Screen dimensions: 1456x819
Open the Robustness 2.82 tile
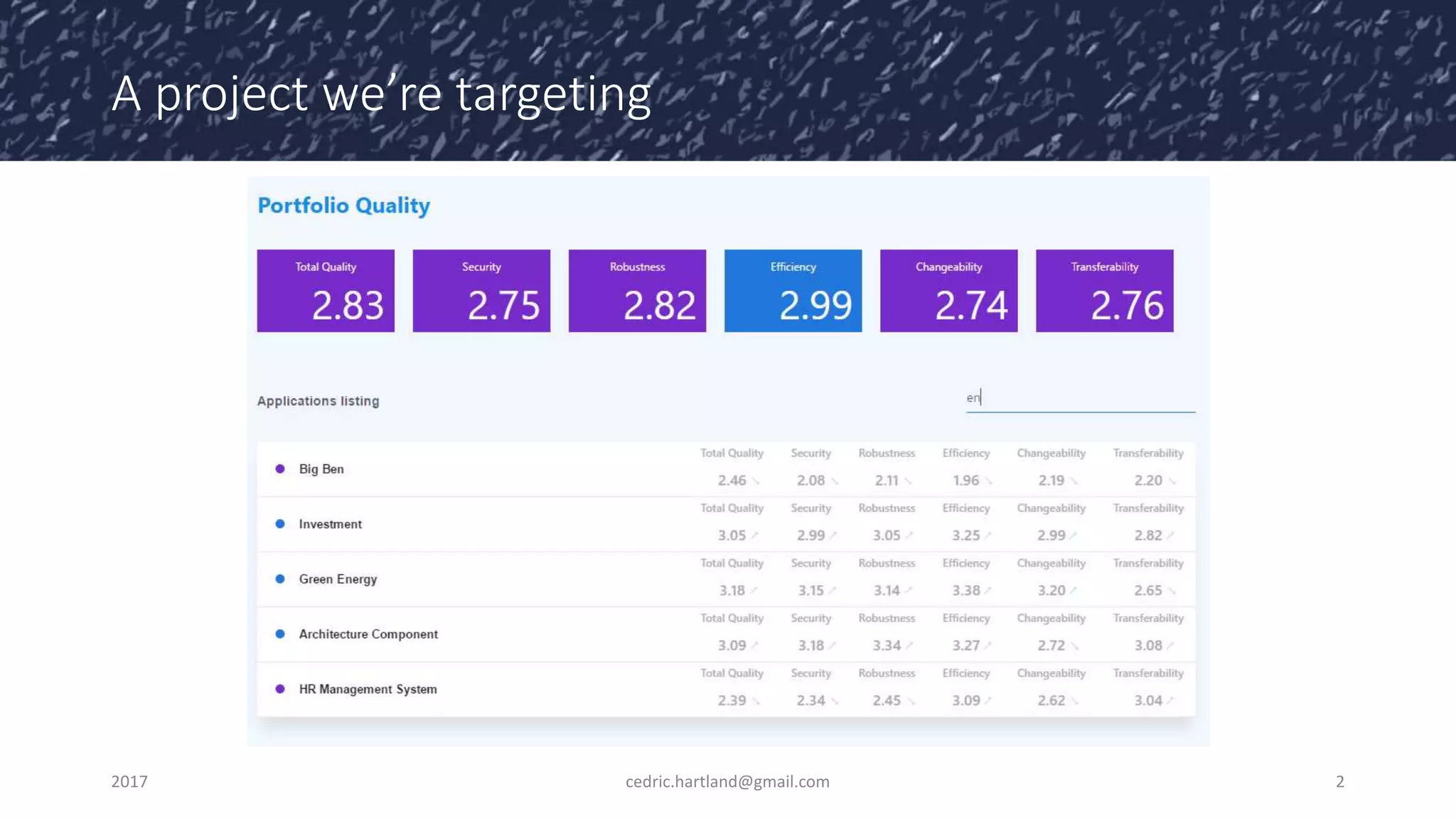637,291
